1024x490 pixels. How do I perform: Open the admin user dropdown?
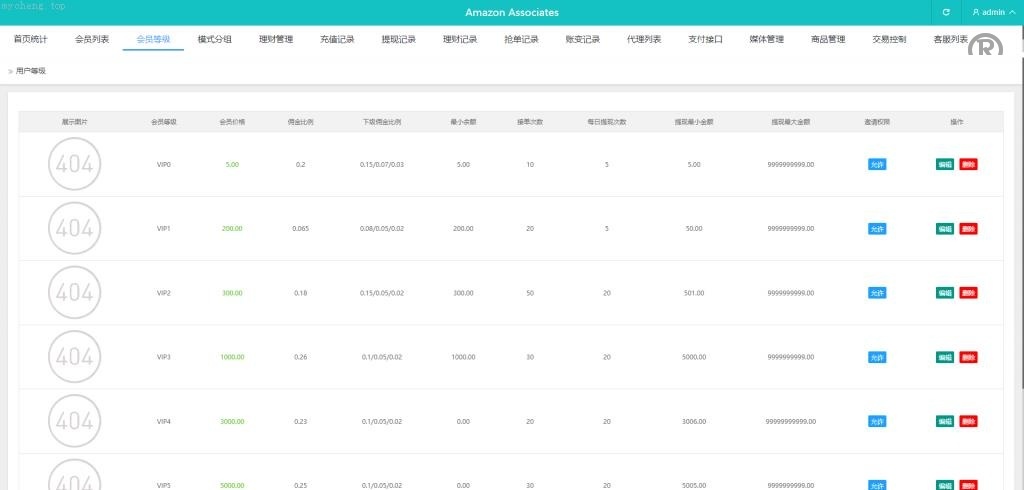coord(993,12)
